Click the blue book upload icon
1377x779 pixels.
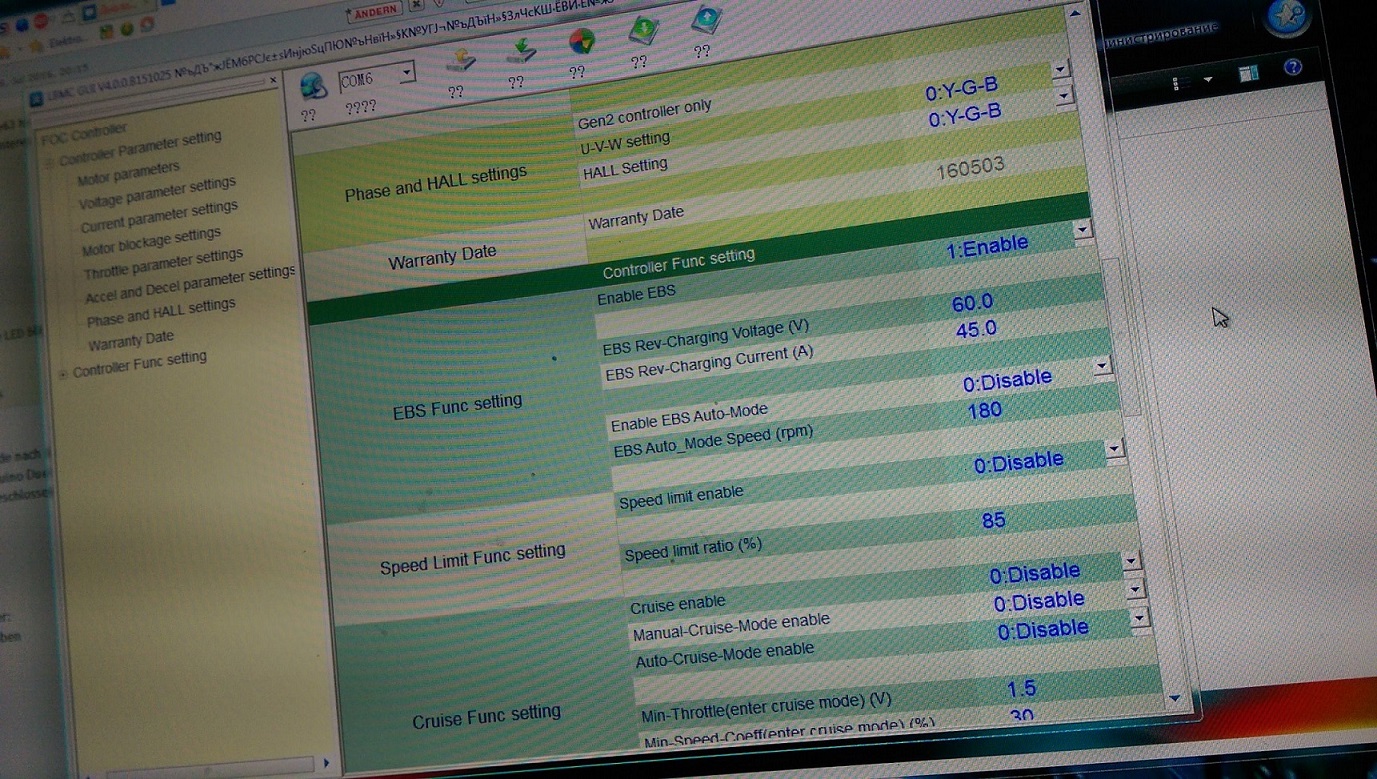[x=707, y=20]
